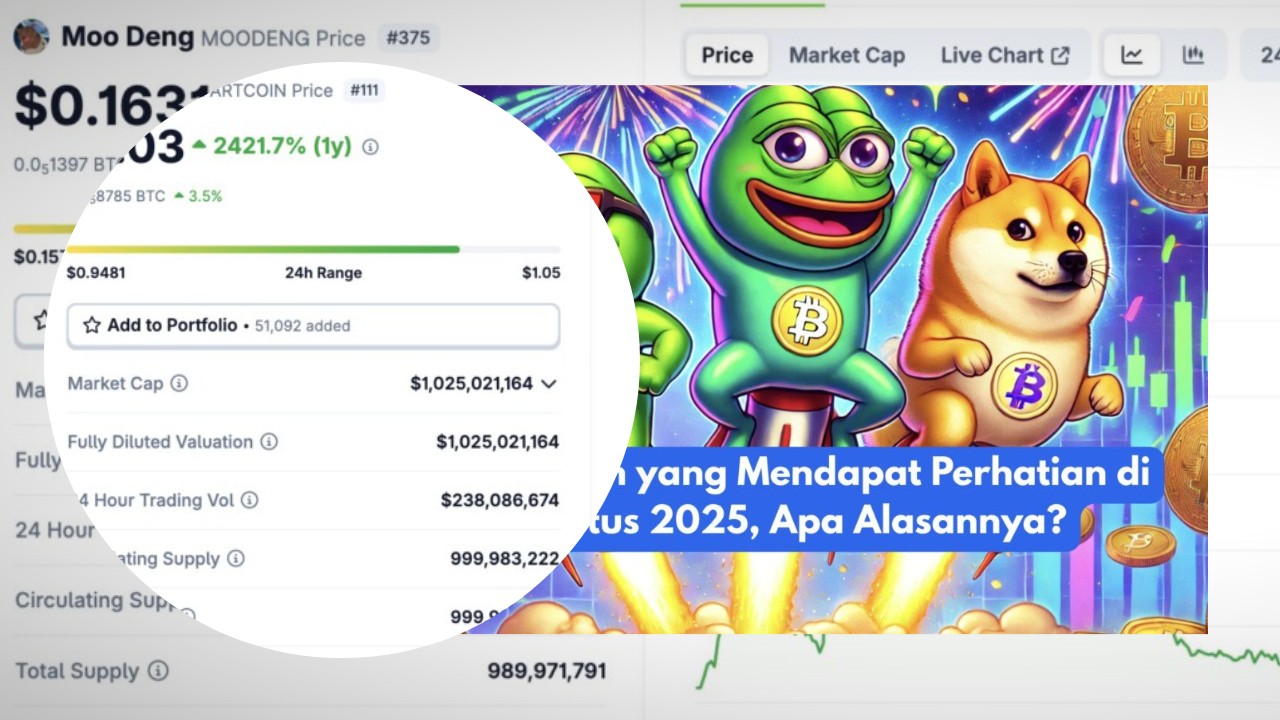
Task: Click the info icon beside 2421.7% (1y)
Action: point(370,147)
